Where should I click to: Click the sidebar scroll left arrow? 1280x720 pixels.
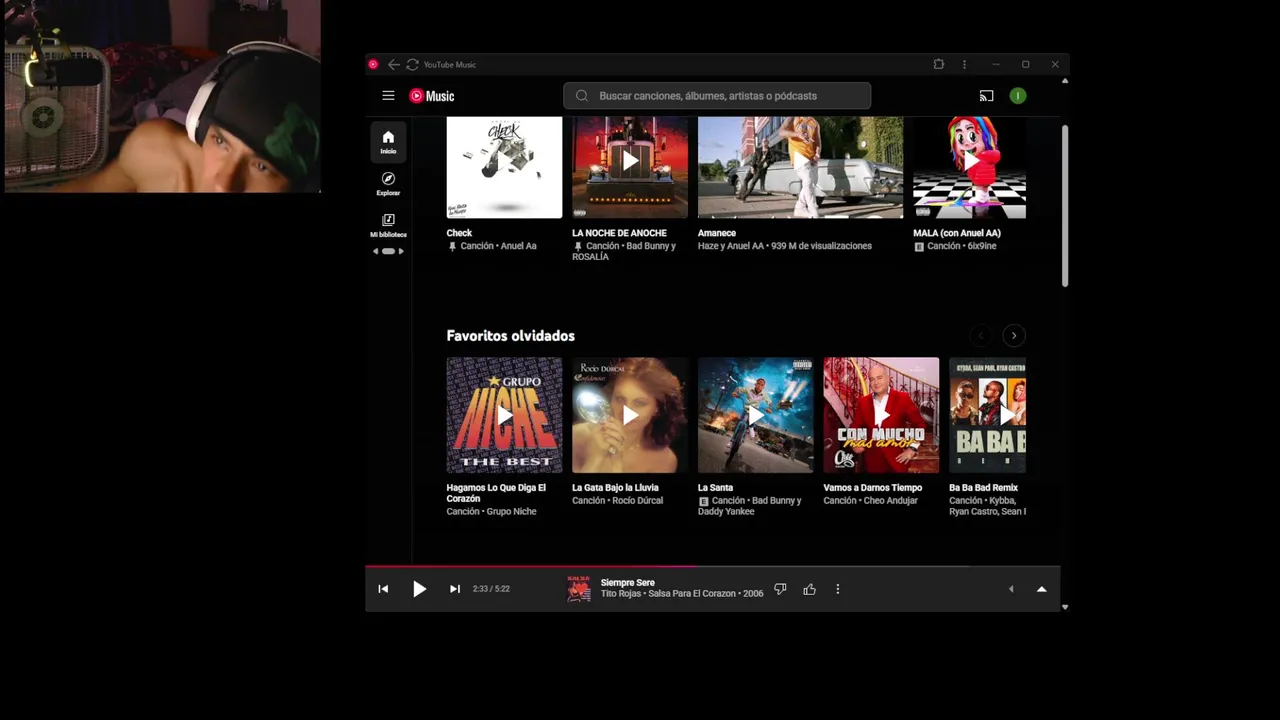[x=375, y=251]
